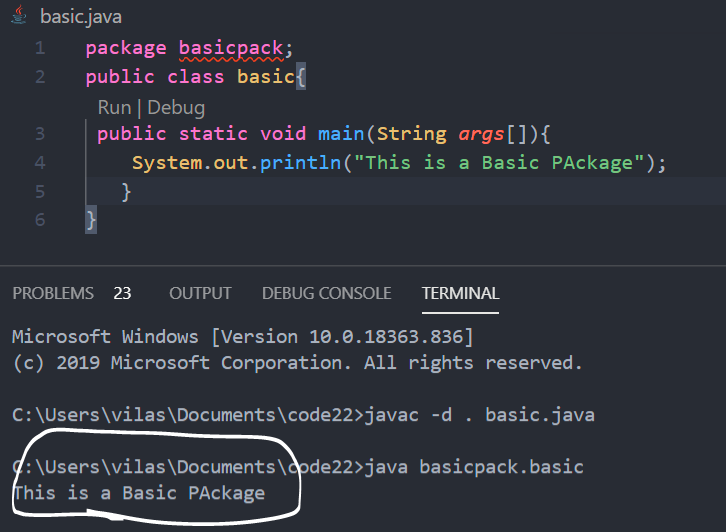Open the DEBUG CONSOLE tab
Image resolution: width=726 pixels, height=532 pixels.
(326, 293)
